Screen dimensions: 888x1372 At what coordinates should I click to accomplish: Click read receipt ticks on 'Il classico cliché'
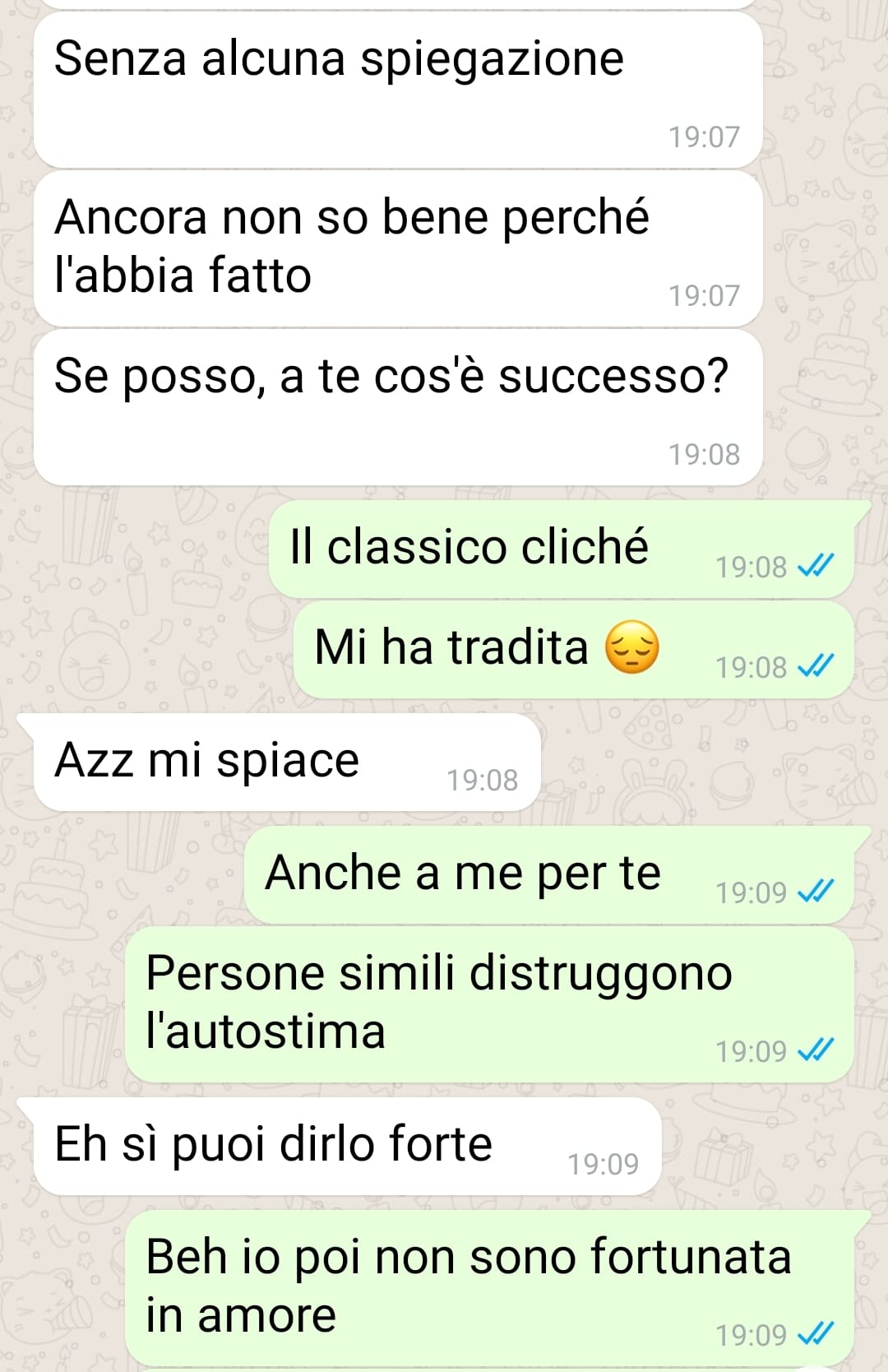[816, 566]
